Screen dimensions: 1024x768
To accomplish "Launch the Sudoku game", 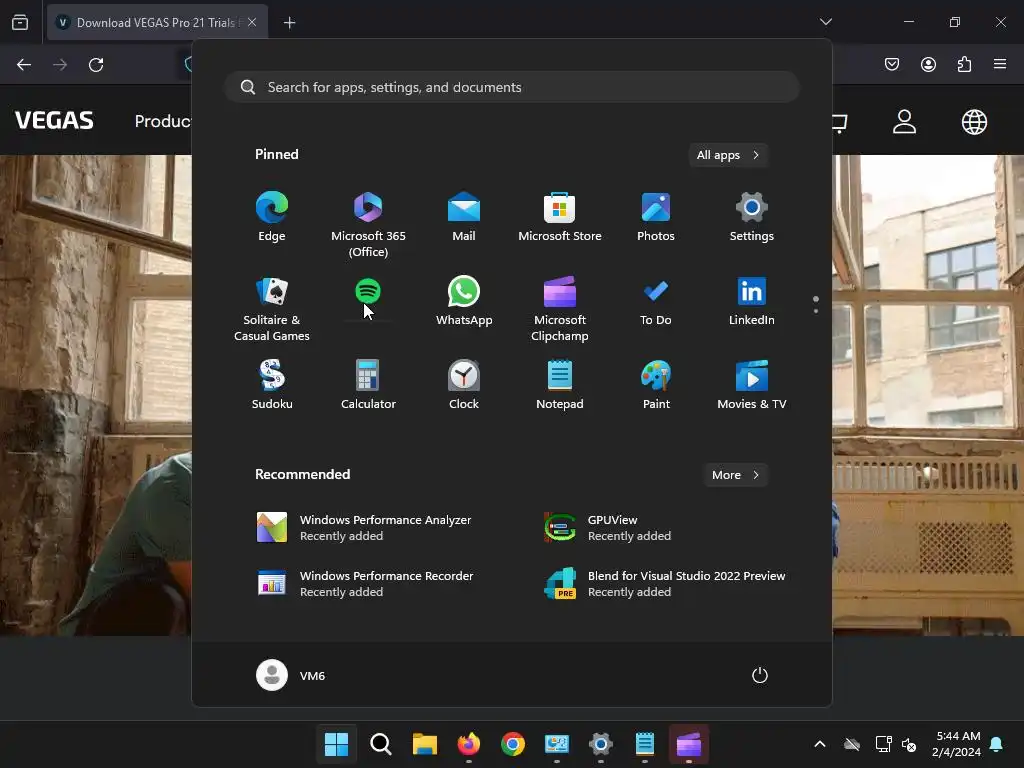I will [272, 385].
